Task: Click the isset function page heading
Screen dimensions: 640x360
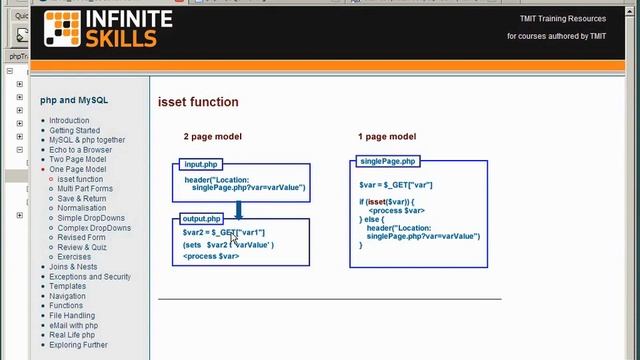Action: (x=198, y=102)
